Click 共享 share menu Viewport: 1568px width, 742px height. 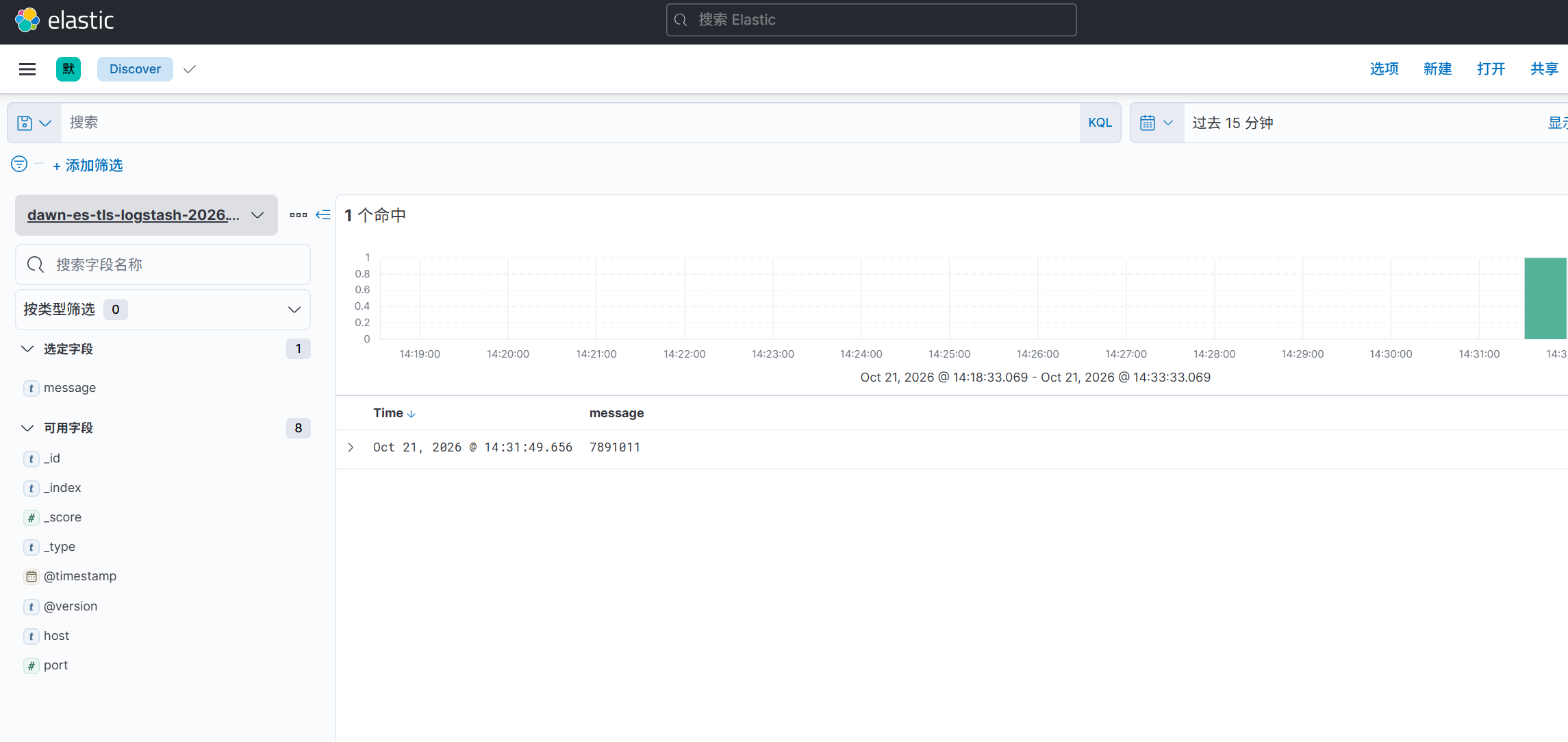click(x=1544, y=69)
